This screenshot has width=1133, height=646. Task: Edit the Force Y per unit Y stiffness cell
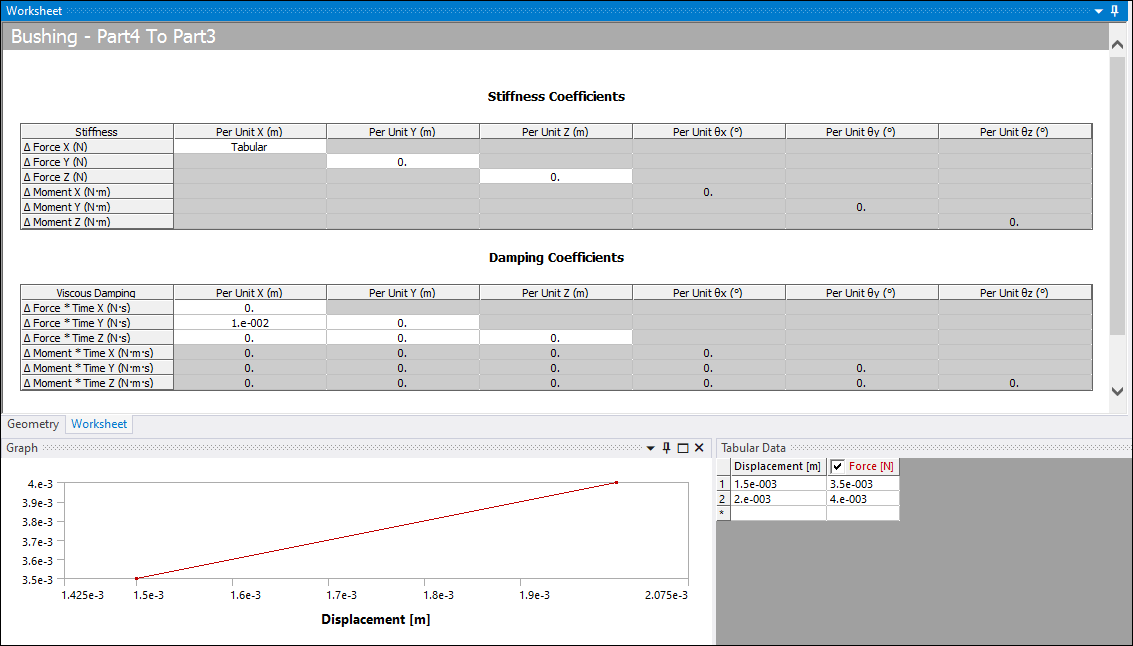click(402, 162)
